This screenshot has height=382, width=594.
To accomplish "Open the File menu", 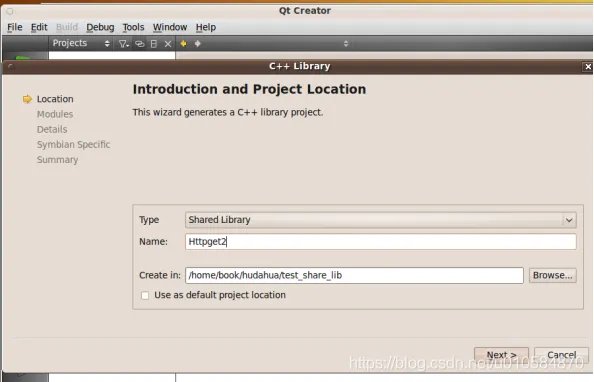I will pyautogui.click(x=15, y=27).
